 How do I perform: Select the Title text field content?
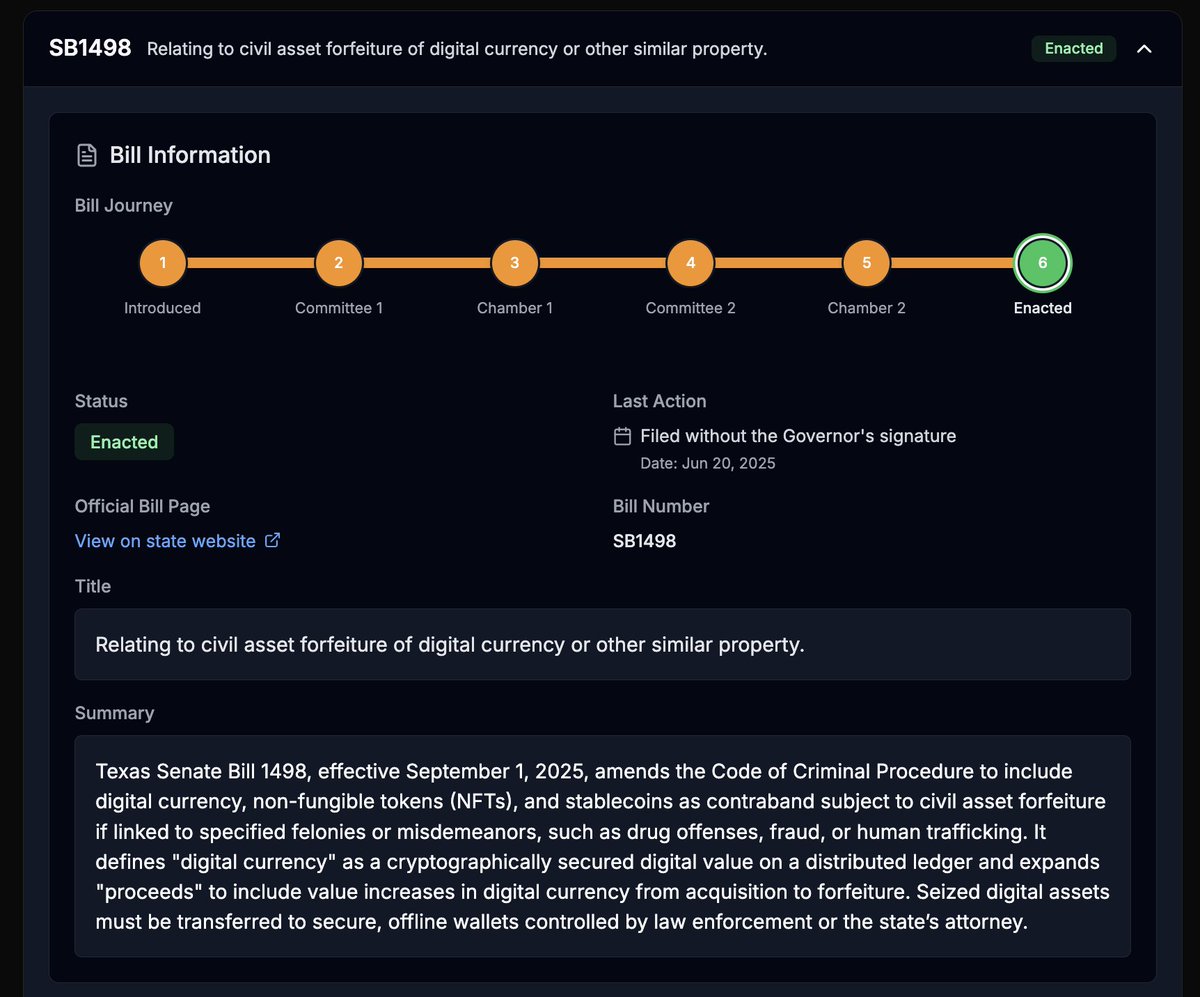[x=451, y=644]
